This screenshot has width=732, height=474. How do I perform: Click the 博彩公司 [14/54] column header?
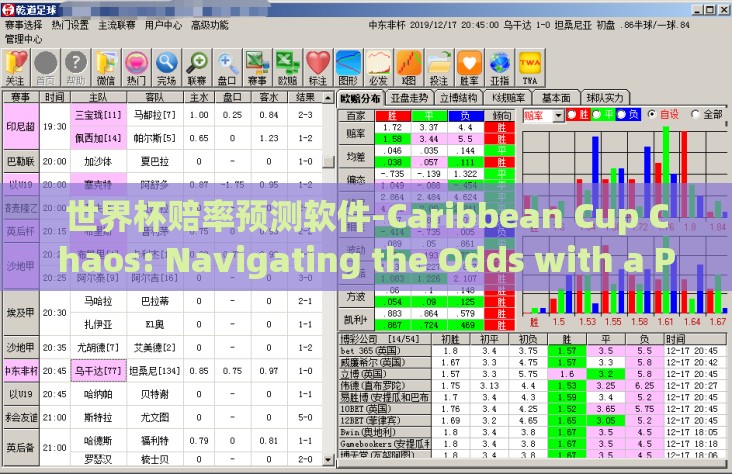click(385, 339)
